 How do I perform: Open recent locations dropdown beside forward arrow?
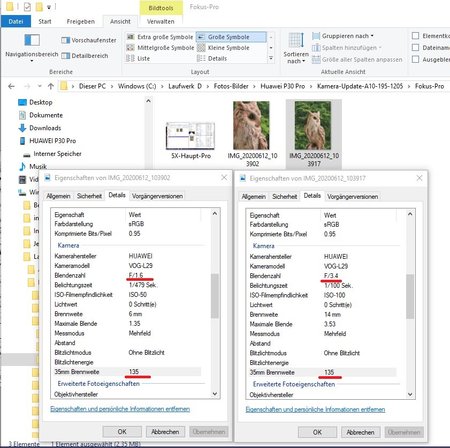[x=39, y=86]
